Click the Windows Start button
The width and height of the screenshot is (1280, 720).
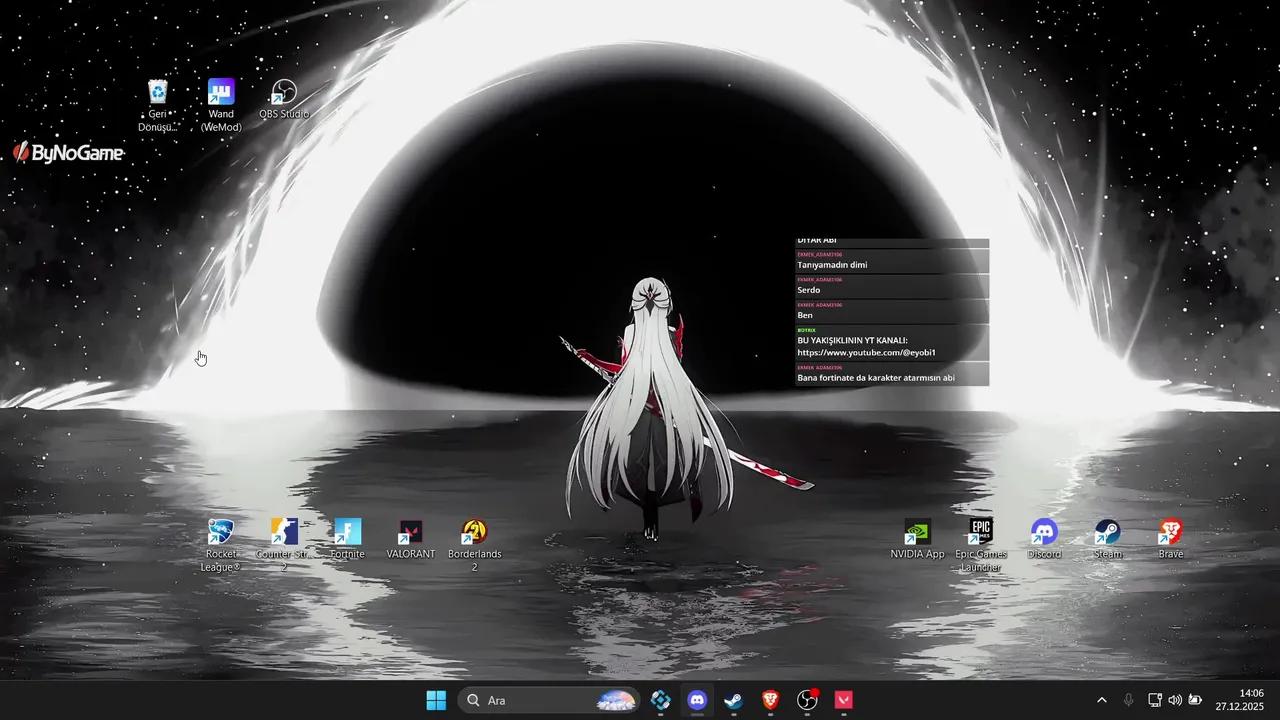click(x=436, y=700)
